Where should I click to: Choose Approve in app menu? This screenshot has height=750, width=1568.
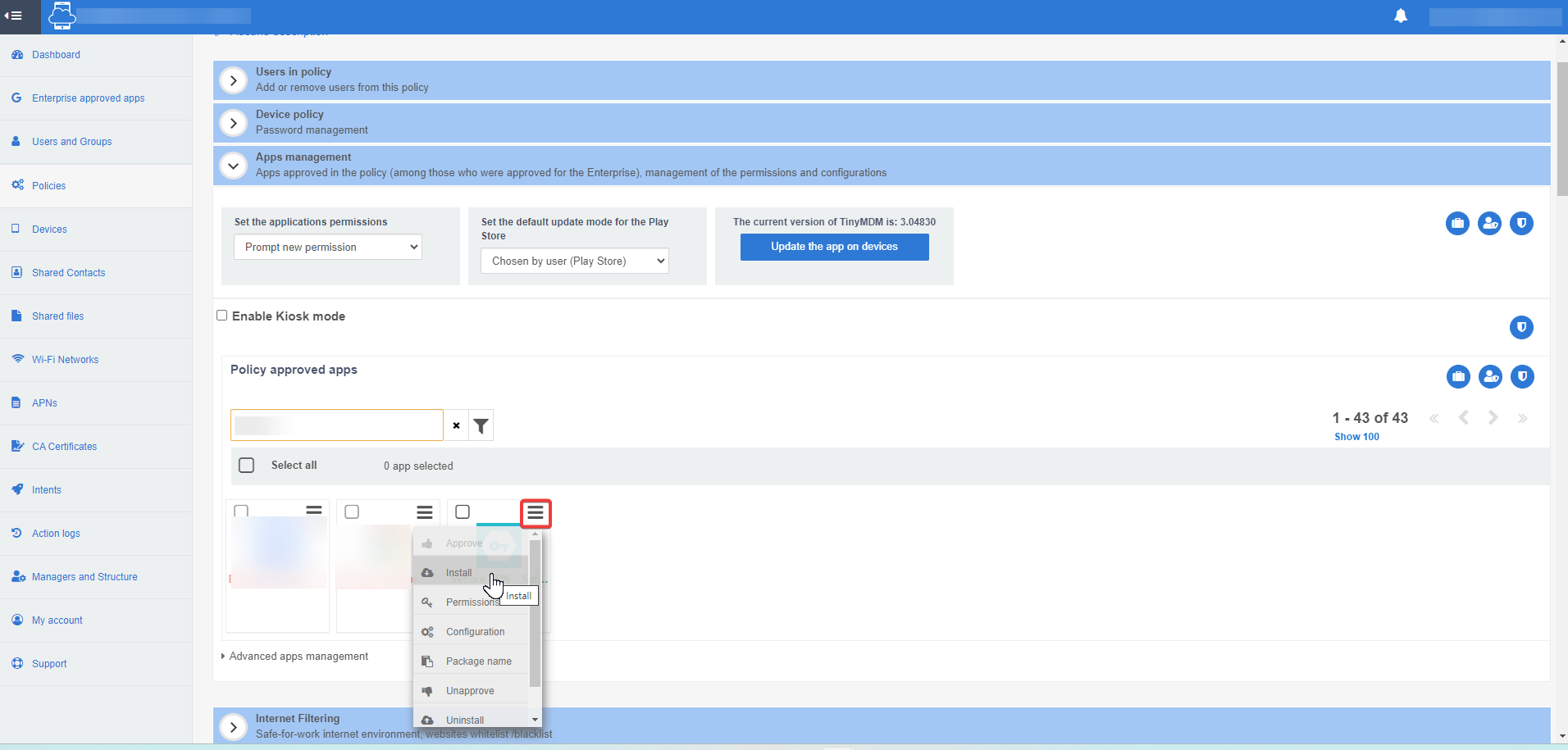click(472, 543)
